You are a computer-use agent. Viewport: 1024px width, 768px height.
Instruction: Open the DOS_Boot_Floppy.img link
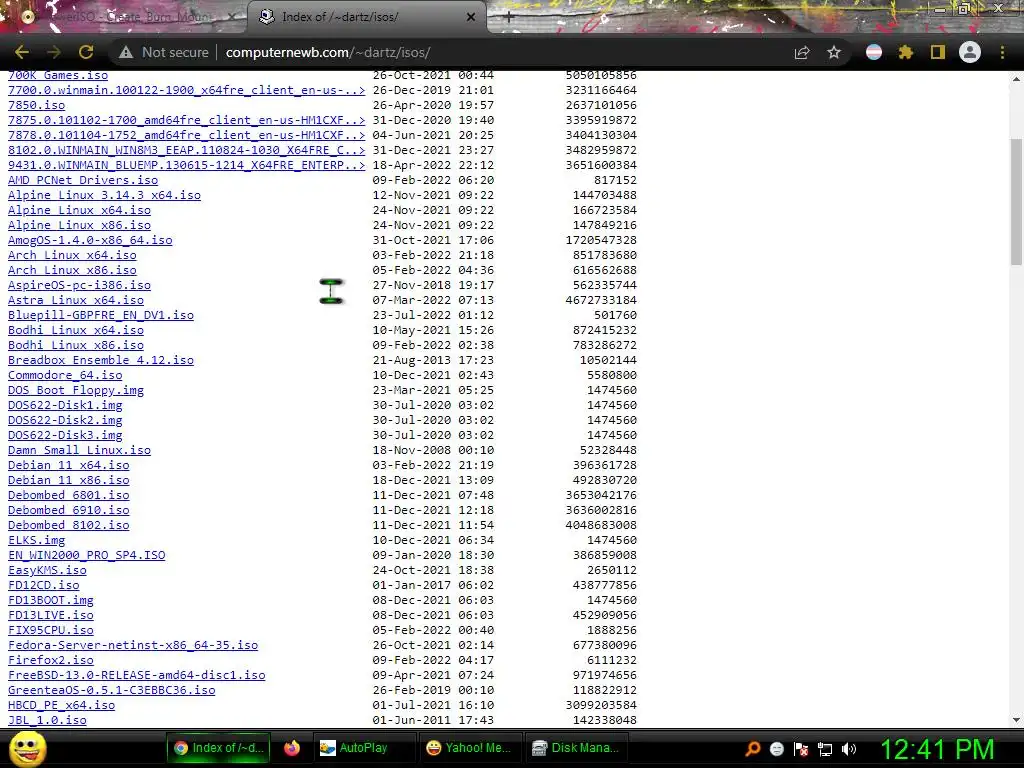coord(76,391)
